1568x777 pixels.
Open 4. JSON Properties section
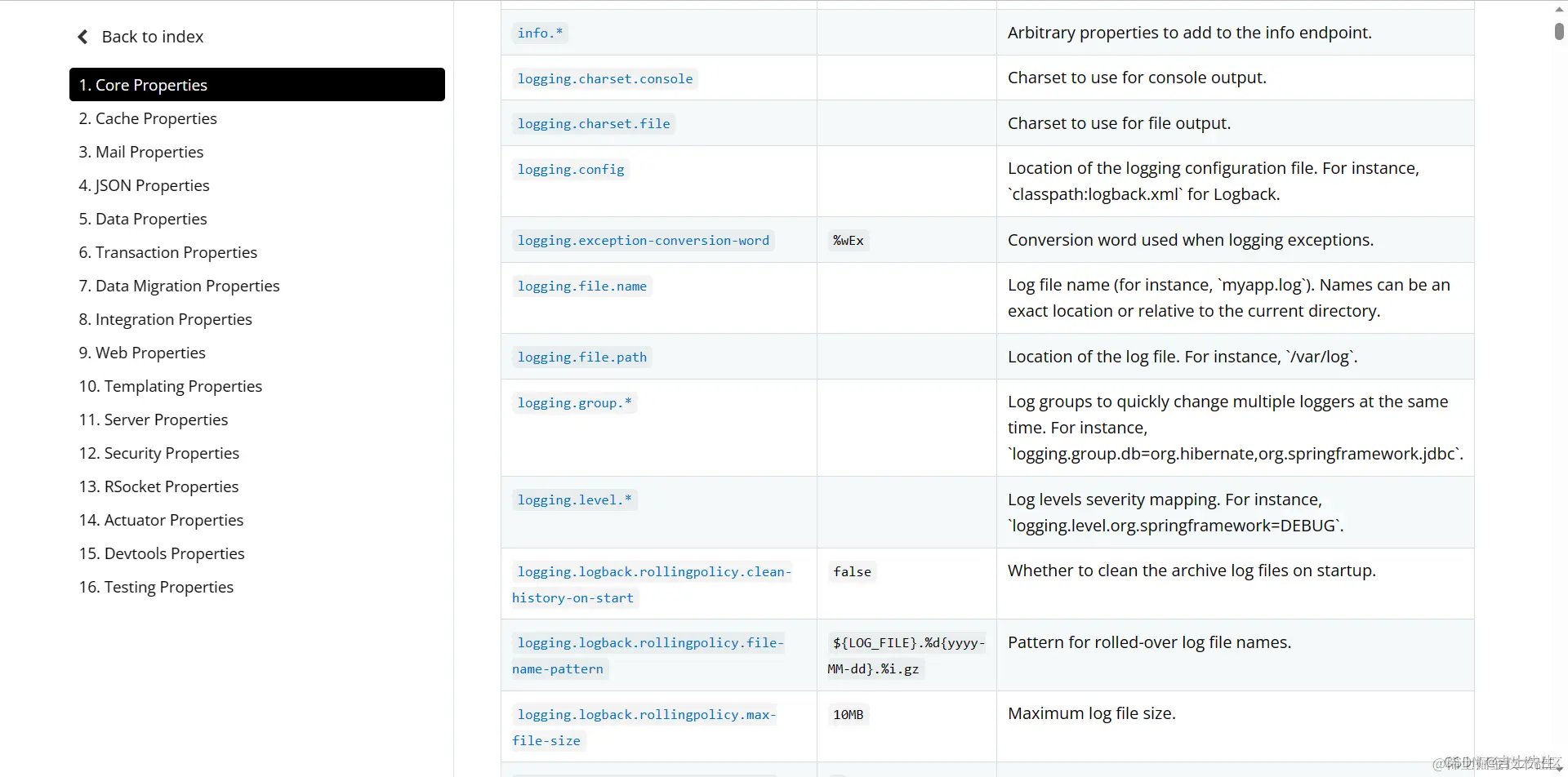click(144, 185)
